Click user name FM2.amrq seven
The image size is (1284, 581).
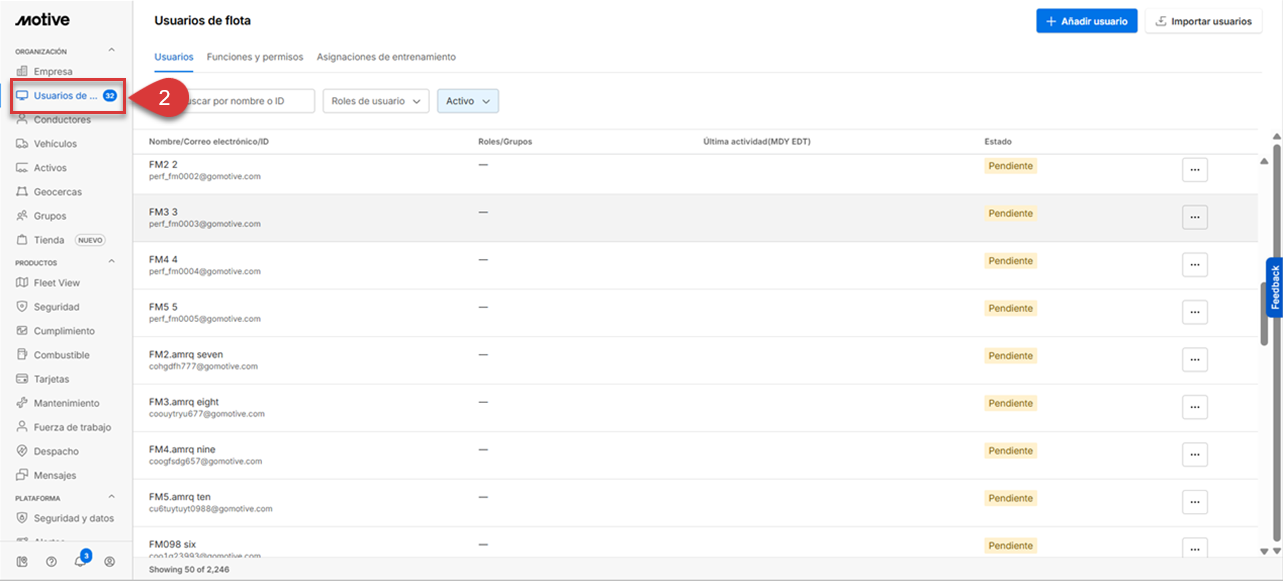[186, 354]
